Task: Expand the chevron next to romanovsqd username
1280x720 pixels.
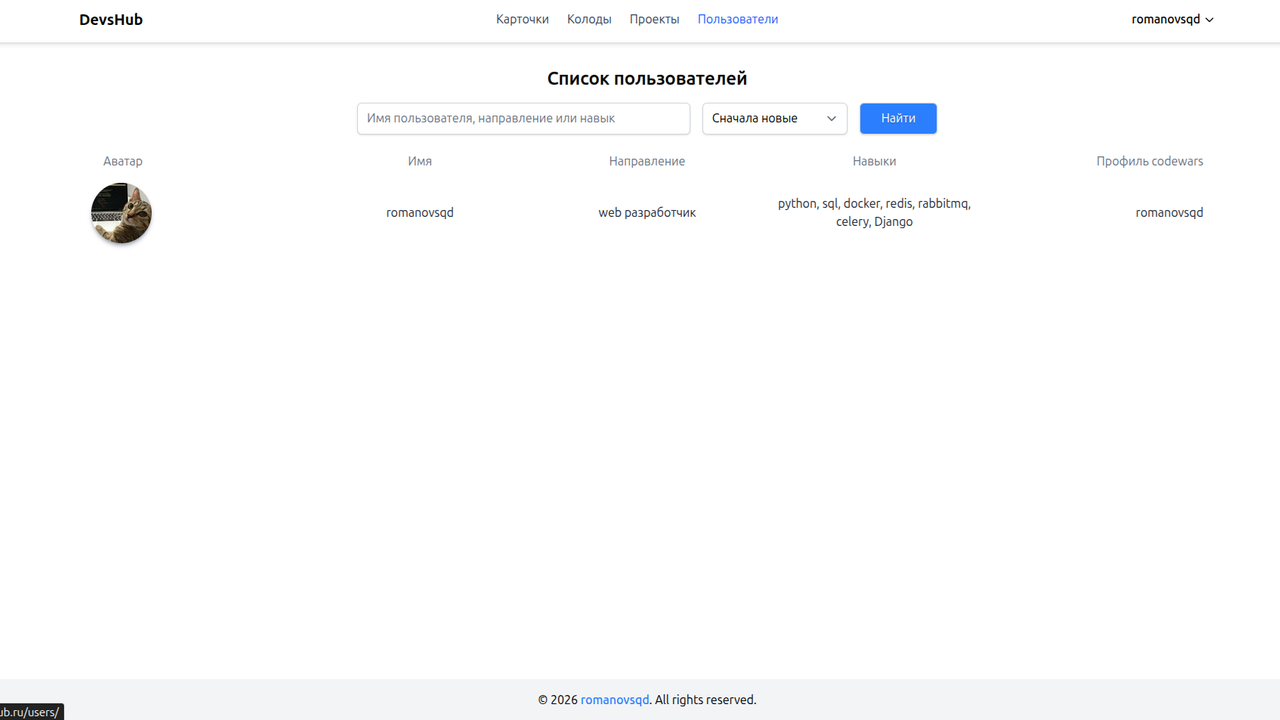Action: coord(1209,19)
